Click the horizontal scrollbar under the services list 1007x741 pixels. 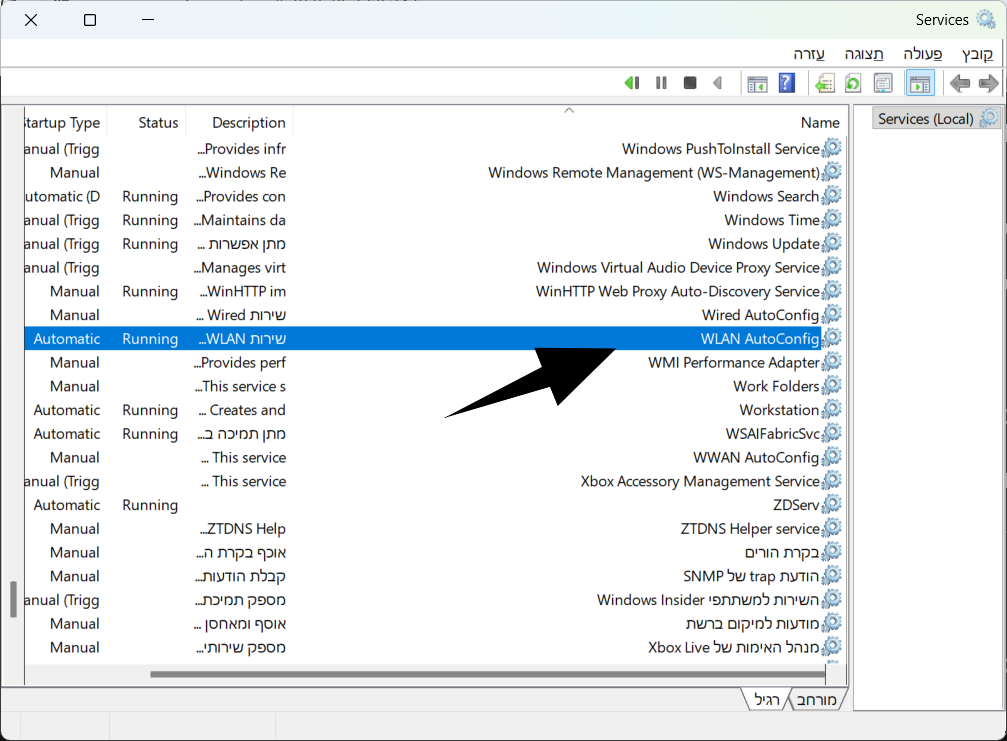pyautogui.click(x=480, y=674)
